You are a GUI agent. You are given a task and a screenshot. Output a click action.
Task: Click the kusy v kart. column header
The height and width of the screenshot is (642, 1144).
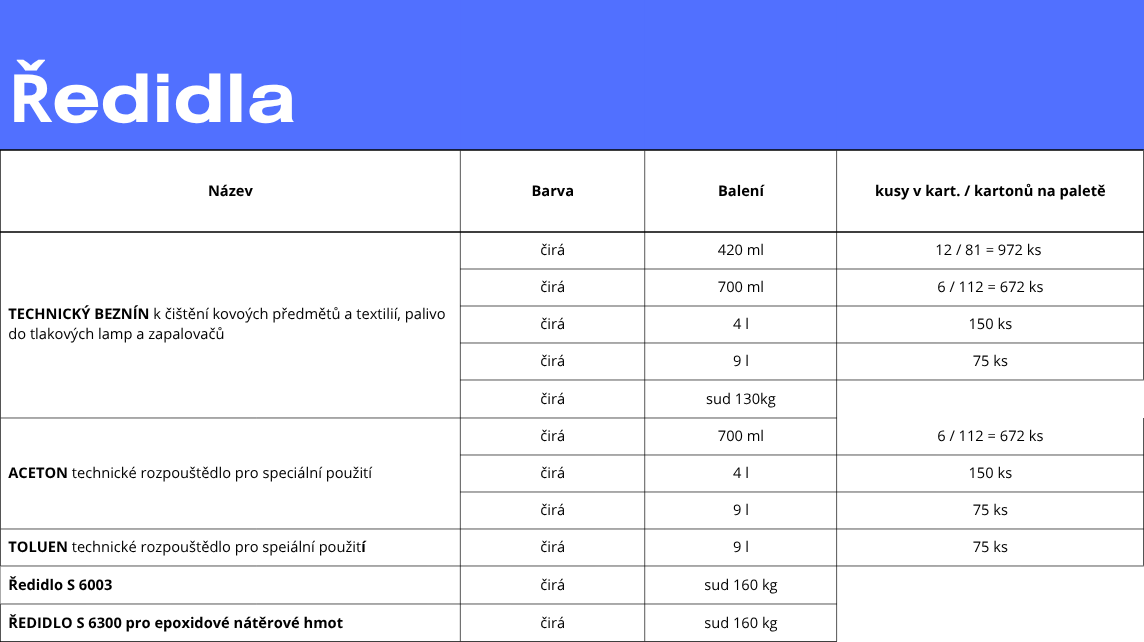coord(989,191)
